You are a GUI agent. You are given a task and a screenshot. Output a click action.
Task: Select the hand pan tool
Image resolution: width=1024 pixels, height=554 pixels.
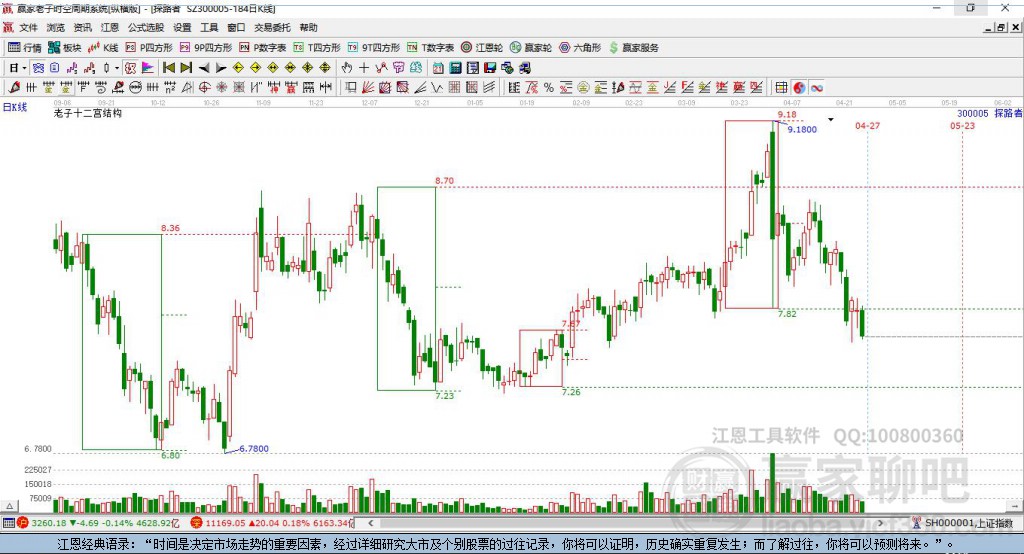coord(347,68)
